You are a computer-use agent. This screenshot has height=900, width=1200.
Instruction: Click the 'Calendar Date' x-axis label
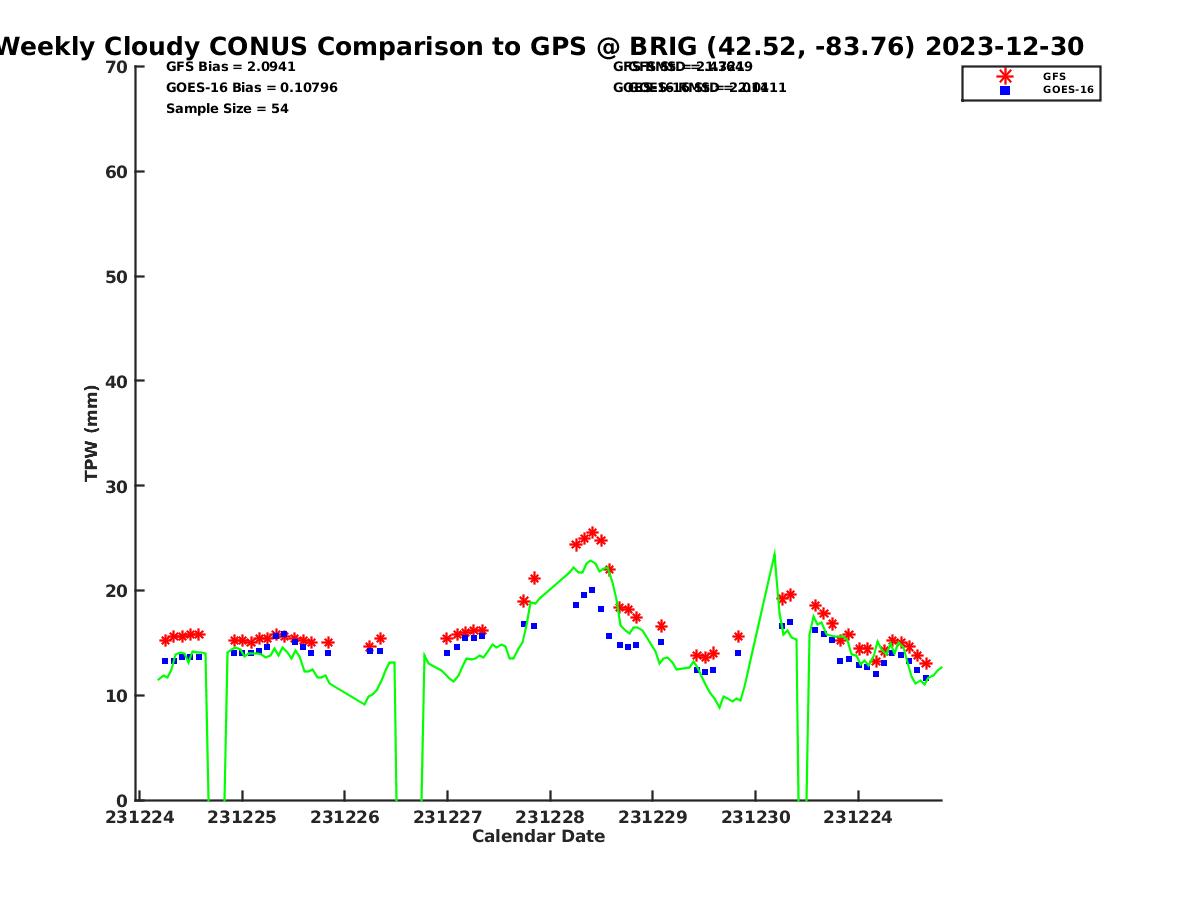539,836
